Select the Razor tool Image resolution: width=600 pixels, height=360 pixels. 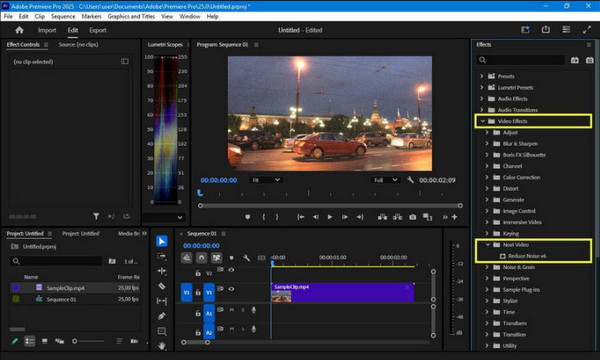click(161, 286)
